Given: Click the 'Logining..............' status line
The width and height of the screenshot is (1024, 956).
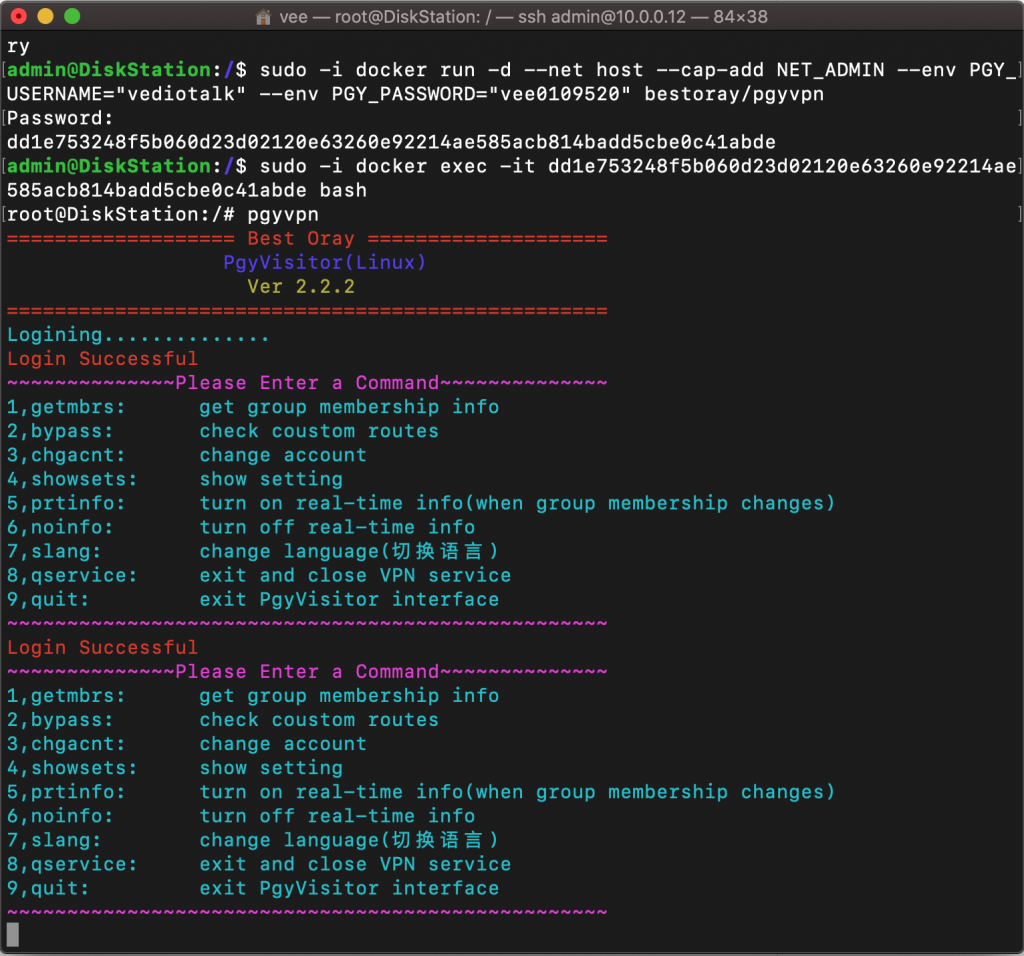Looking at the screenshot, I should 138,335.
